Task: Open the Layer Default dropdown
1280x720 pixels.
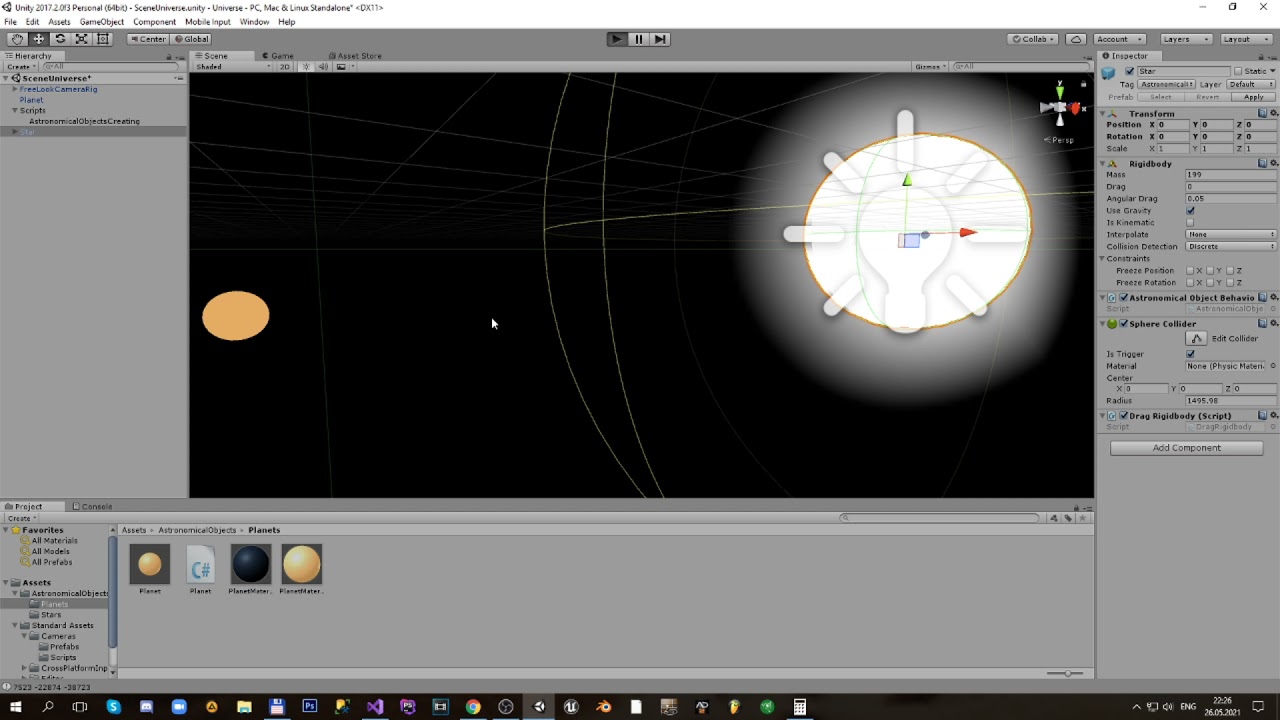Action: coord(1251,84)
